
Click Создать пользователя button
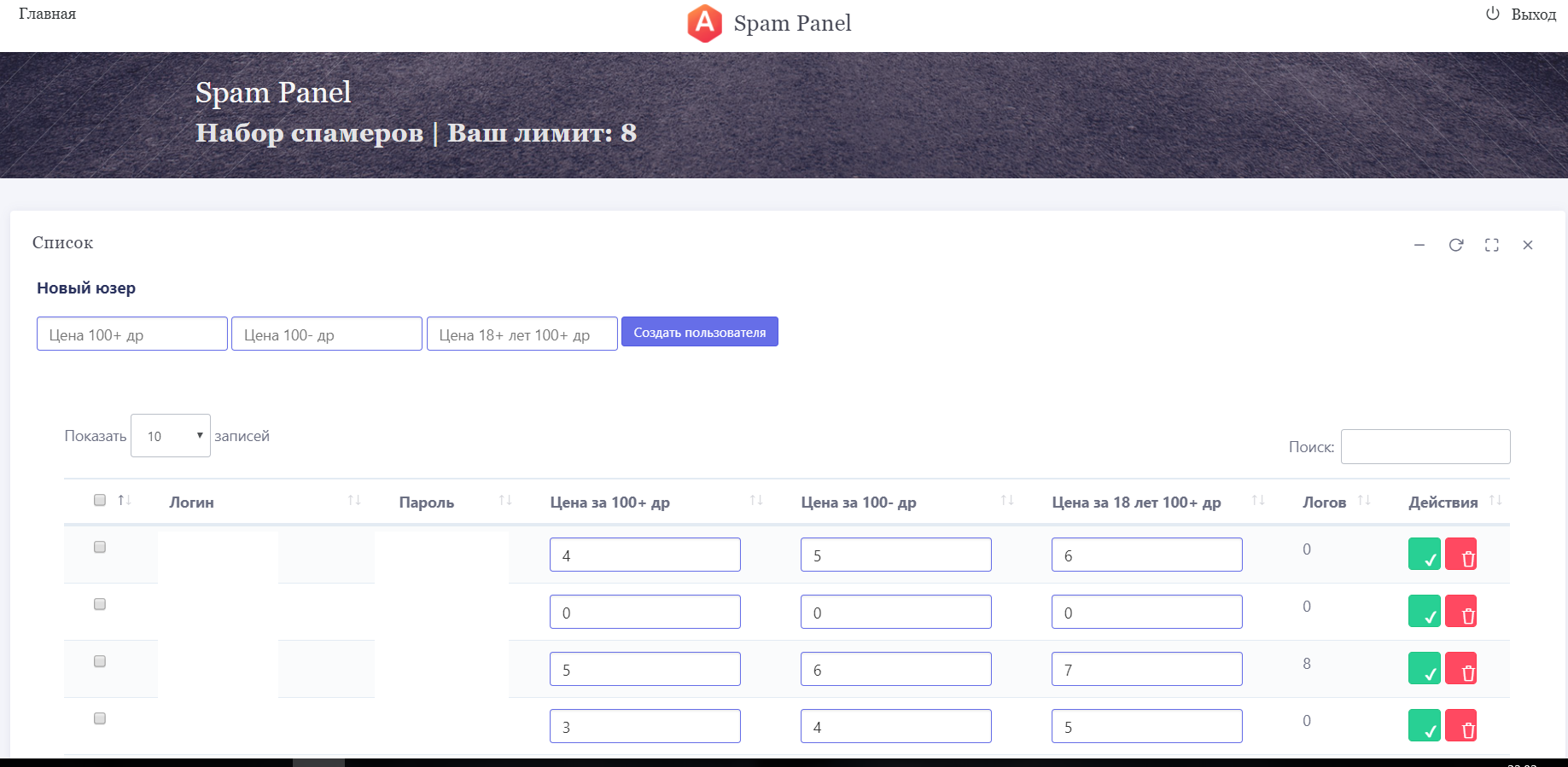click(x=700, y=332)
